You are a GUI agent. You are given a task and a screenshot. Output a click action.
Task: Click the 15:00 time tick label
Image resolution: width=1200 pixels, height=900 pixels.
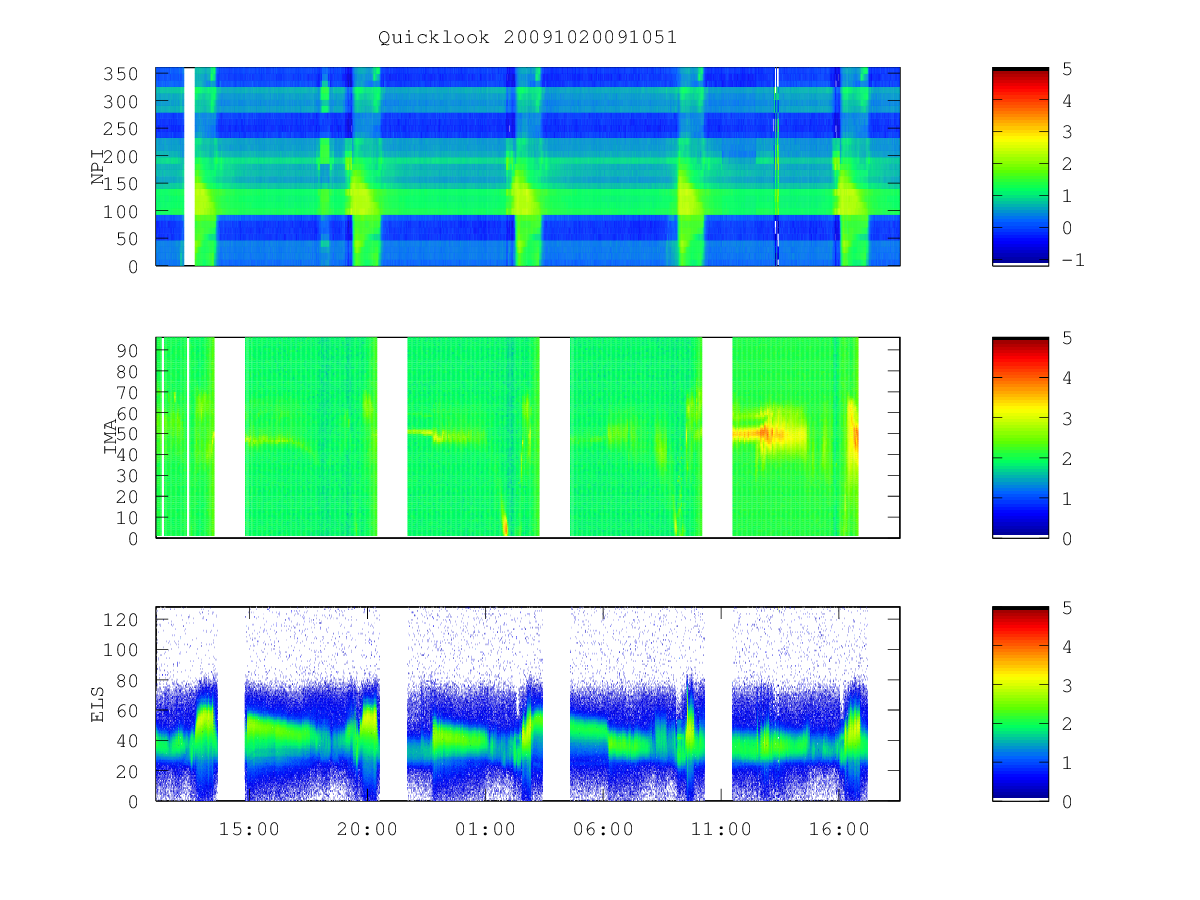tap(249, 829)
